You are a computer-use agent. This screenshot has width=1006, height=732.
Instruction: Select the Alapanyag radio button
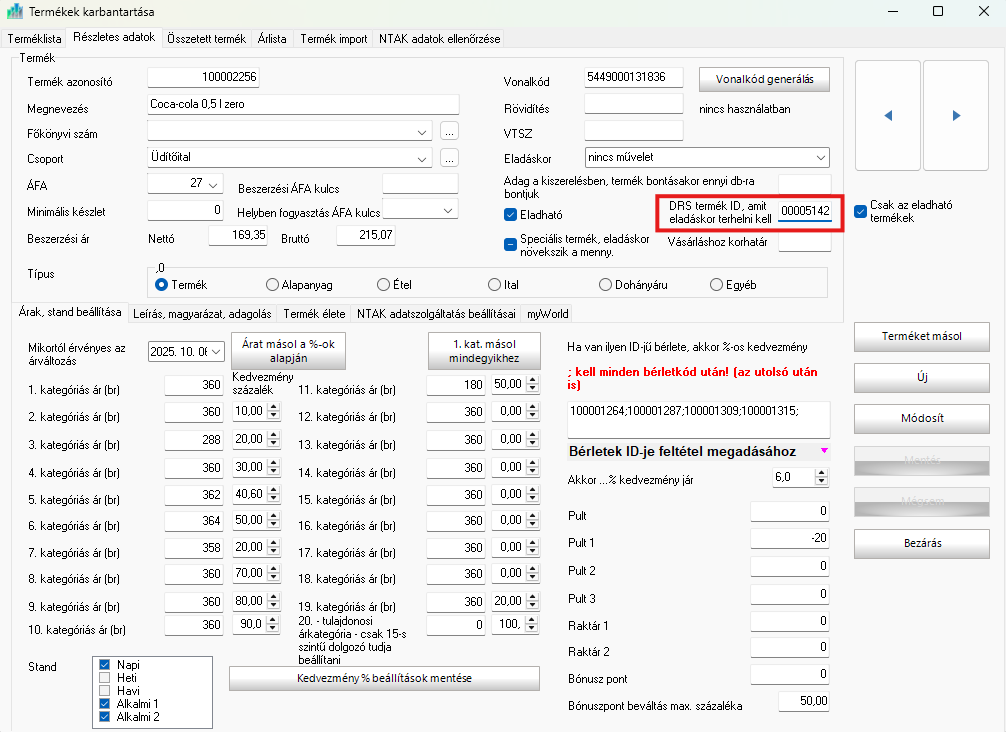[272, 285]
